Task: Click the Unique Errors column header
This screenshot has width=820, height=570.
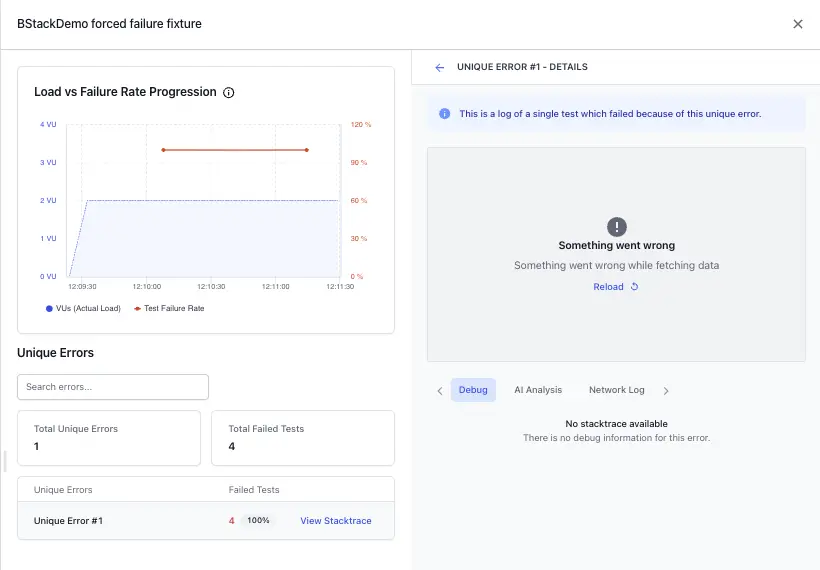Action: [63, 490]
